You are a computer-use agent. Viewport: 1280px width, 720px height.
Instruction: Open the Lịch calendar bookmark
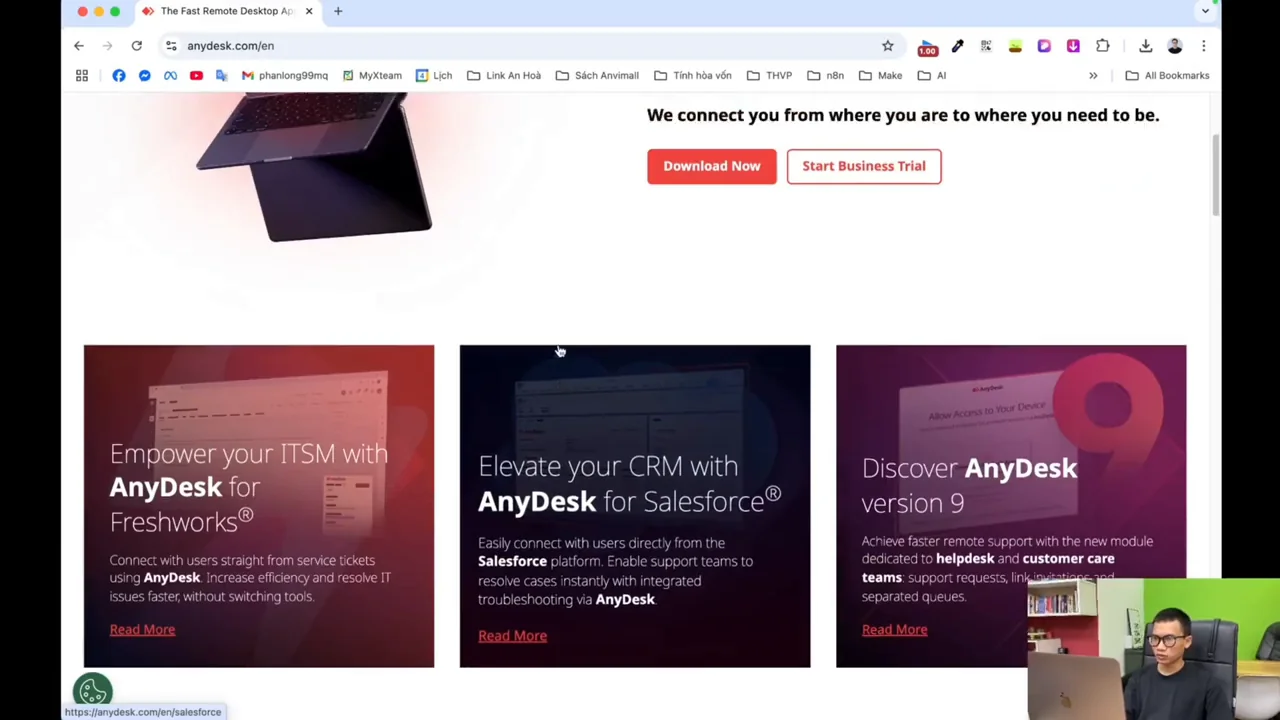(x=434, y=75)
